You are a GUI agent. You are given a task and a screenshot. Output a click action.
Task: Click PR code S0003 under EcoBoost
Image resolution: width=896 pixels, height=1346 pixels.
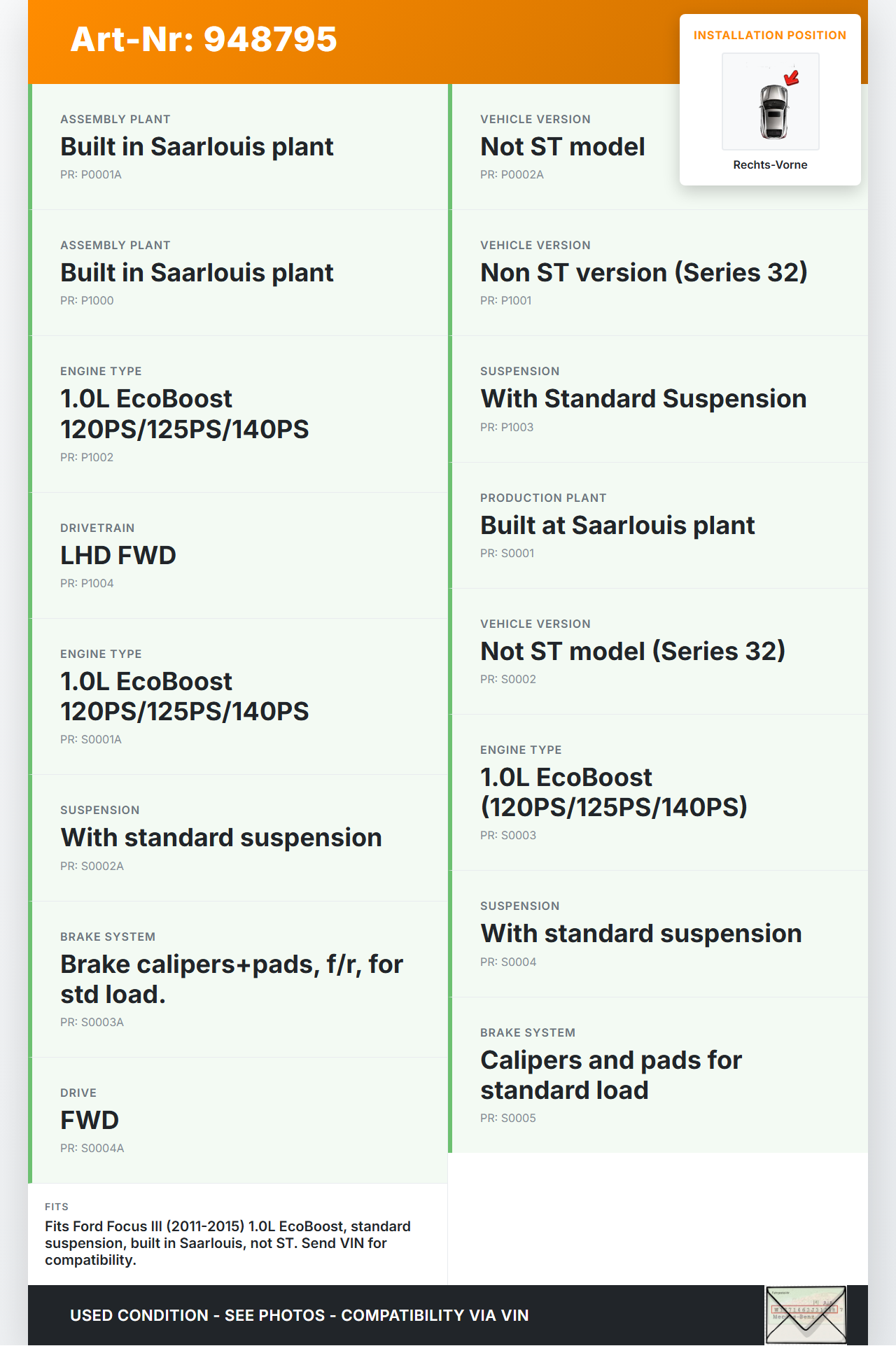(x=508, y=836)
